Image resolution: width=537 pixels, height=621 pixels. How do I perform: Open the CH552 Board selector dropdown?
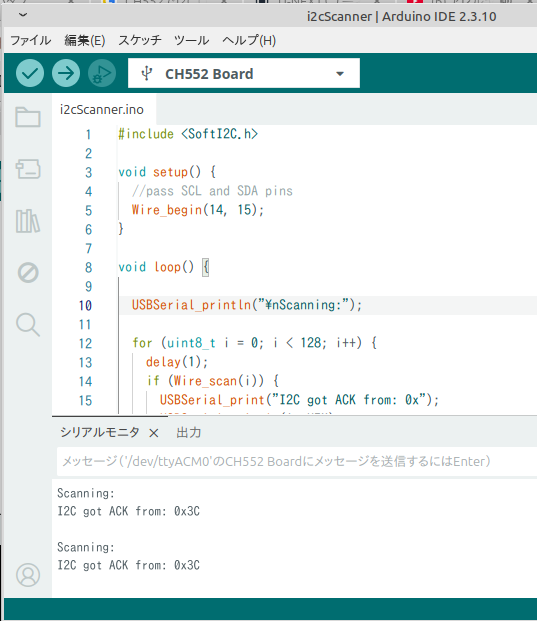click(x=244, y=73)
